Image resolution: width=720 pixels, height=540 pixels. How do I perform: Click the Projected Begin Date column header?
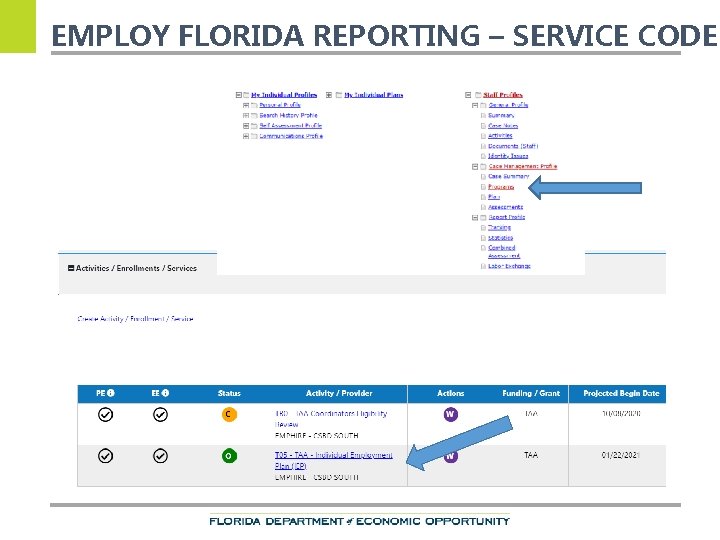[621, 394]
